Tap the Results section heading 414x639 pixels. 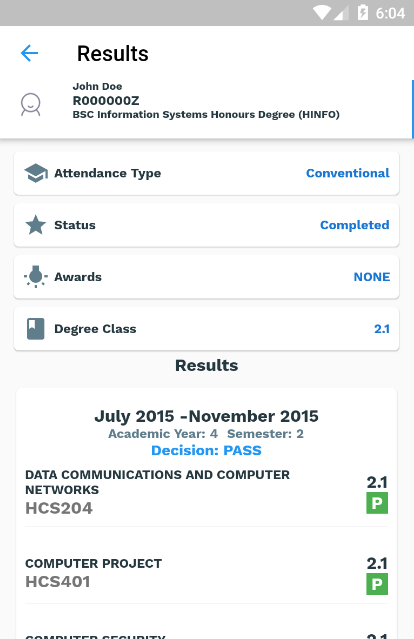(207, 366)
